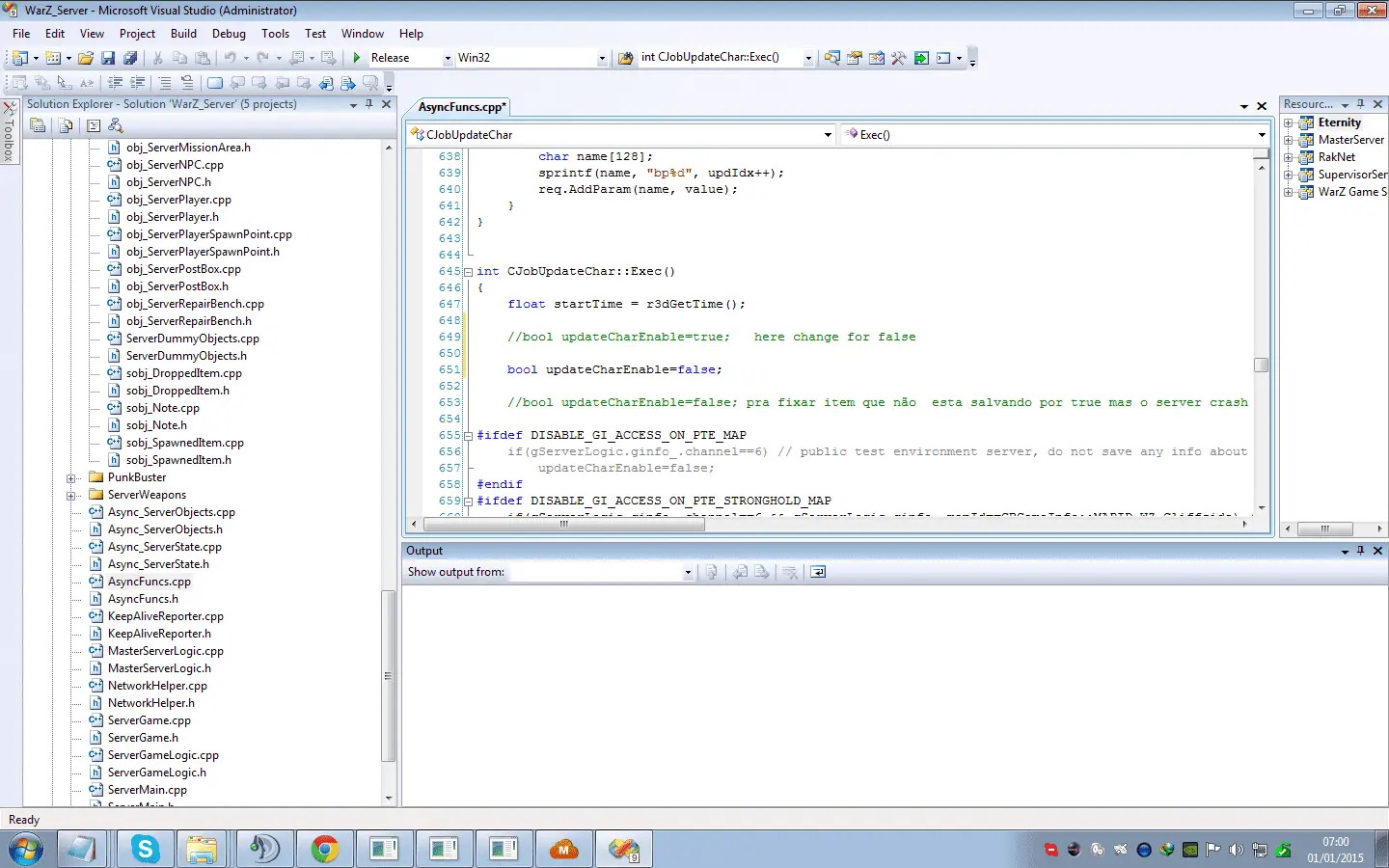The height and width of the screenshot is (868, 1389).
Task: Click the Toolbox hammer-and-wrench icon
Action: click(899, 58)
